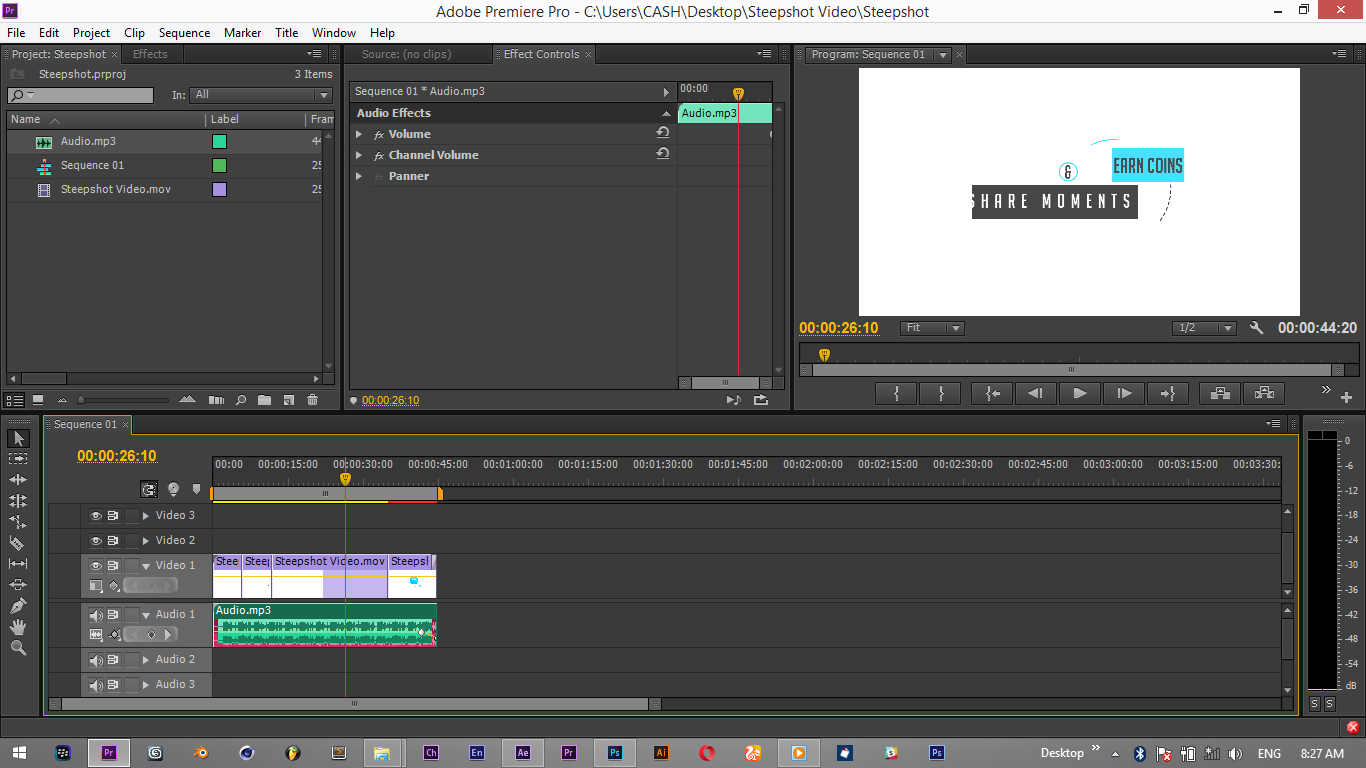This screenshot has height=768, width=1366.
Task: Select the Zoom magnifier tool
Action: coord(18,648)
